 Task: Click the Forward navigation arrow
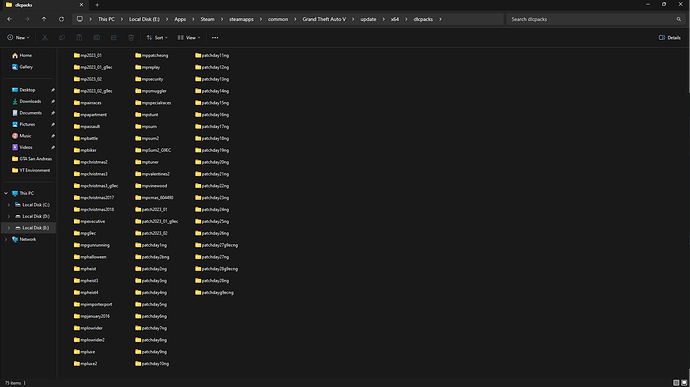coord(27,19)
